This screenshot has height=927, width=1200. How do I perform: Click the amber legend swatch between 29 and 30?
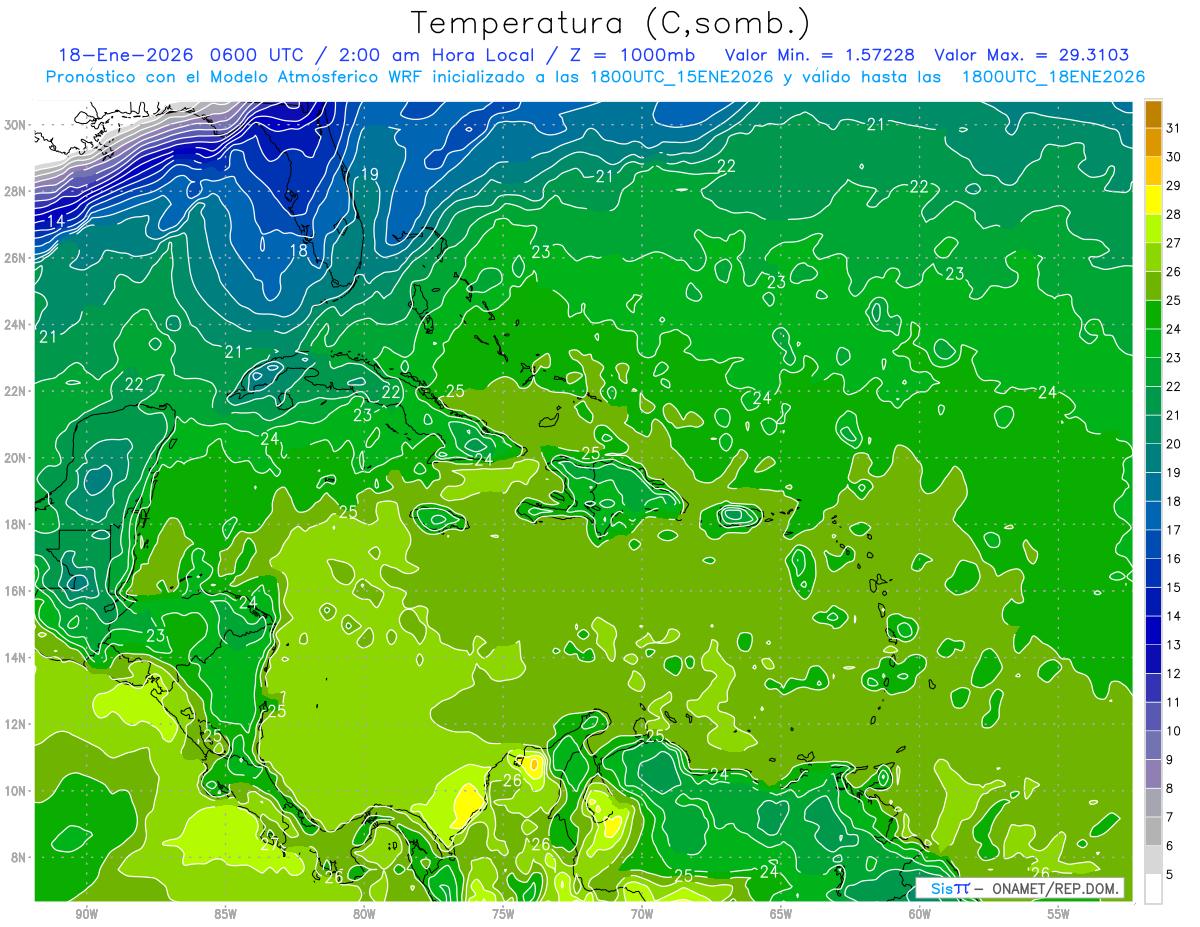point(1153,171)
